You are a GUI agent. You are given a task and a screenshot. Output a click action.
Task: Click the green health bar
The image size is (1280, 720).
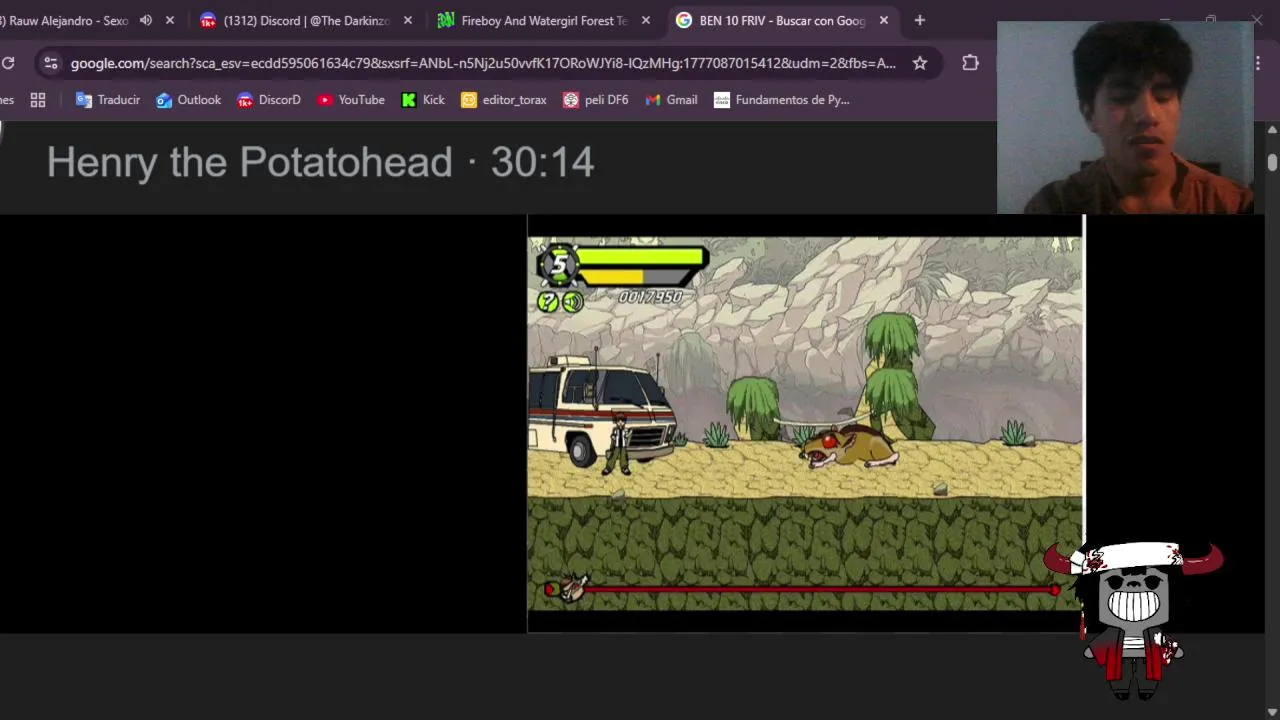(x=641, y=258)
